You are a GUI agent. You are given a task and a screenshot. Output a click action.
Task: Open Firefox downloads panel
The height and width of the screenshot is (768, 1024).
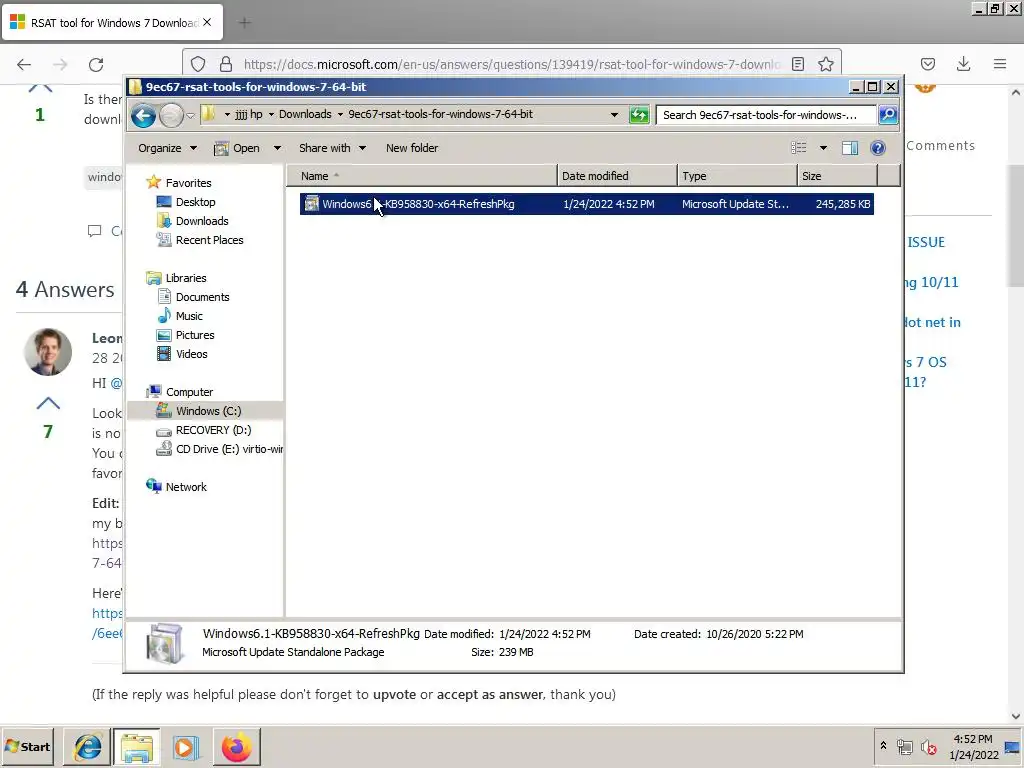(963, 64)
